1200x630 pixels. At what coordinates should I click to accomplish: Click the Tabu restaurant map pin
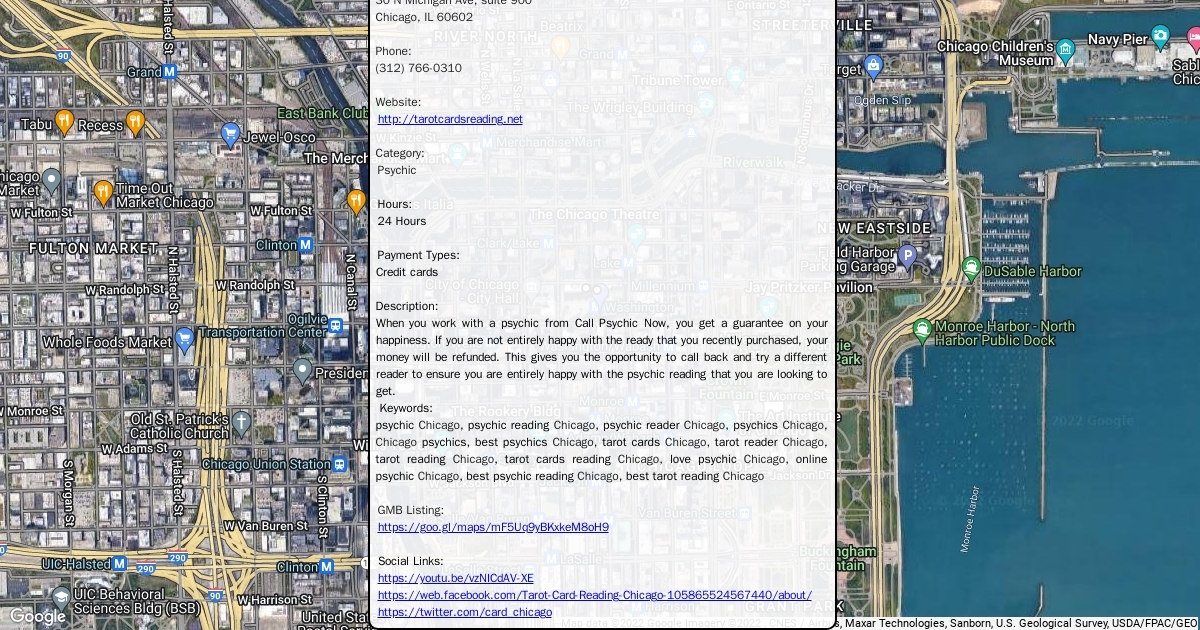tap(64, 122)
